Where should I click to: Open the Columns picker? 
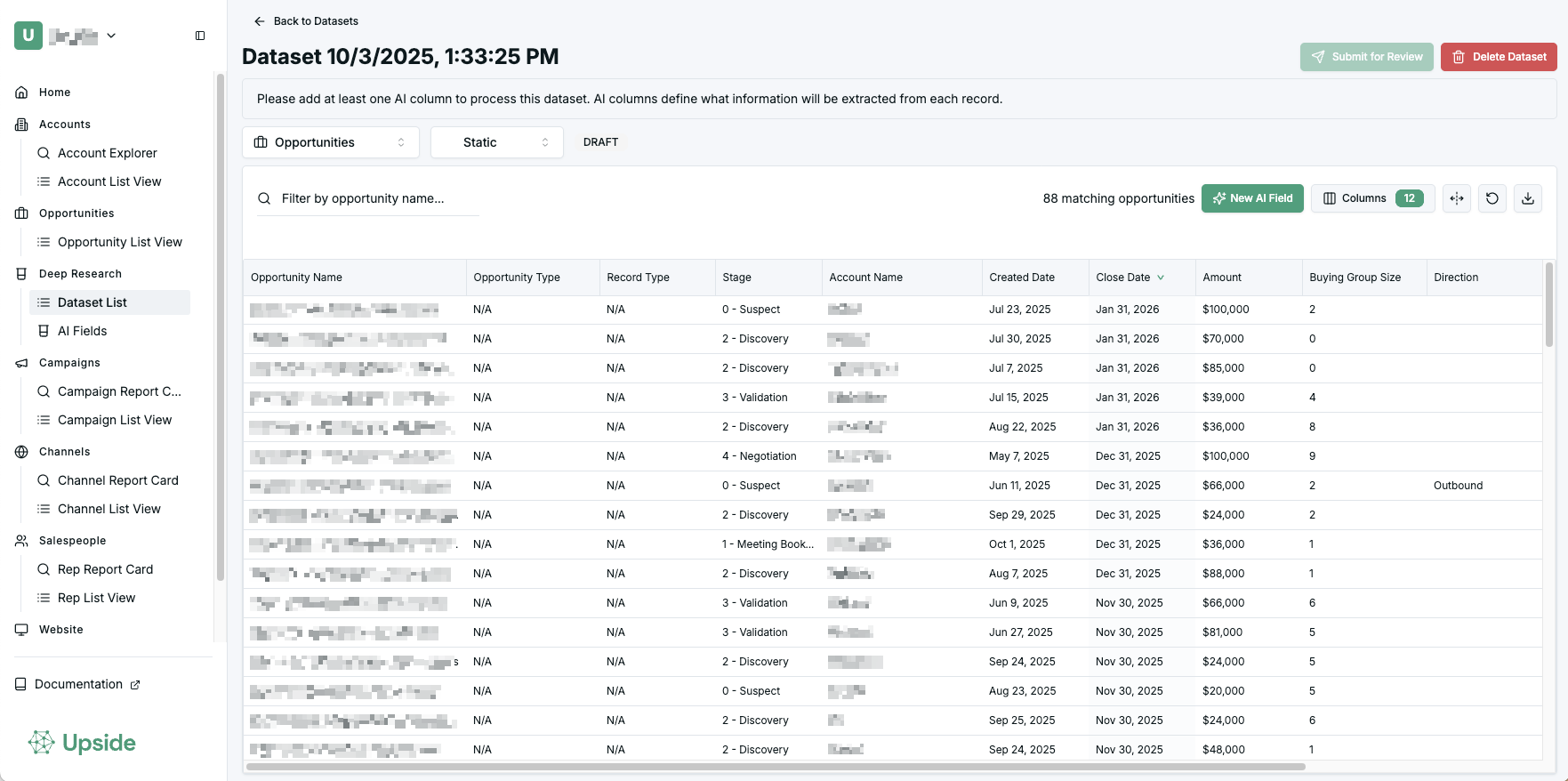(1372, 198)
